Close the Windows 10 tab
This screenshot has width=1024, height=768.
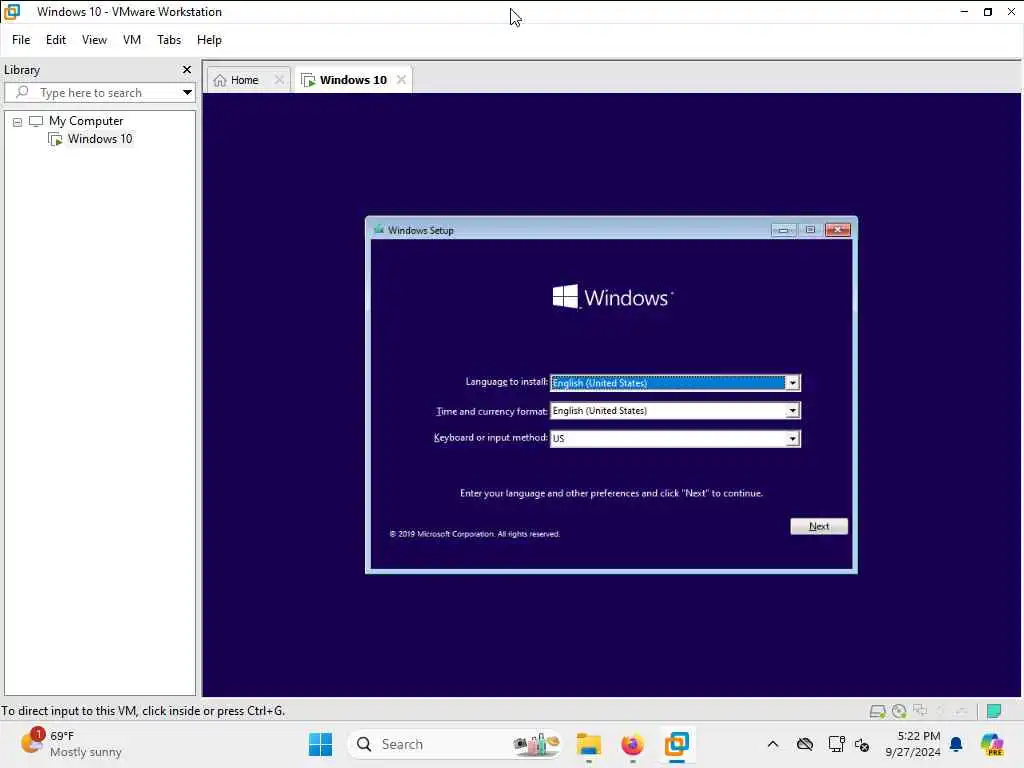[401, 80]
